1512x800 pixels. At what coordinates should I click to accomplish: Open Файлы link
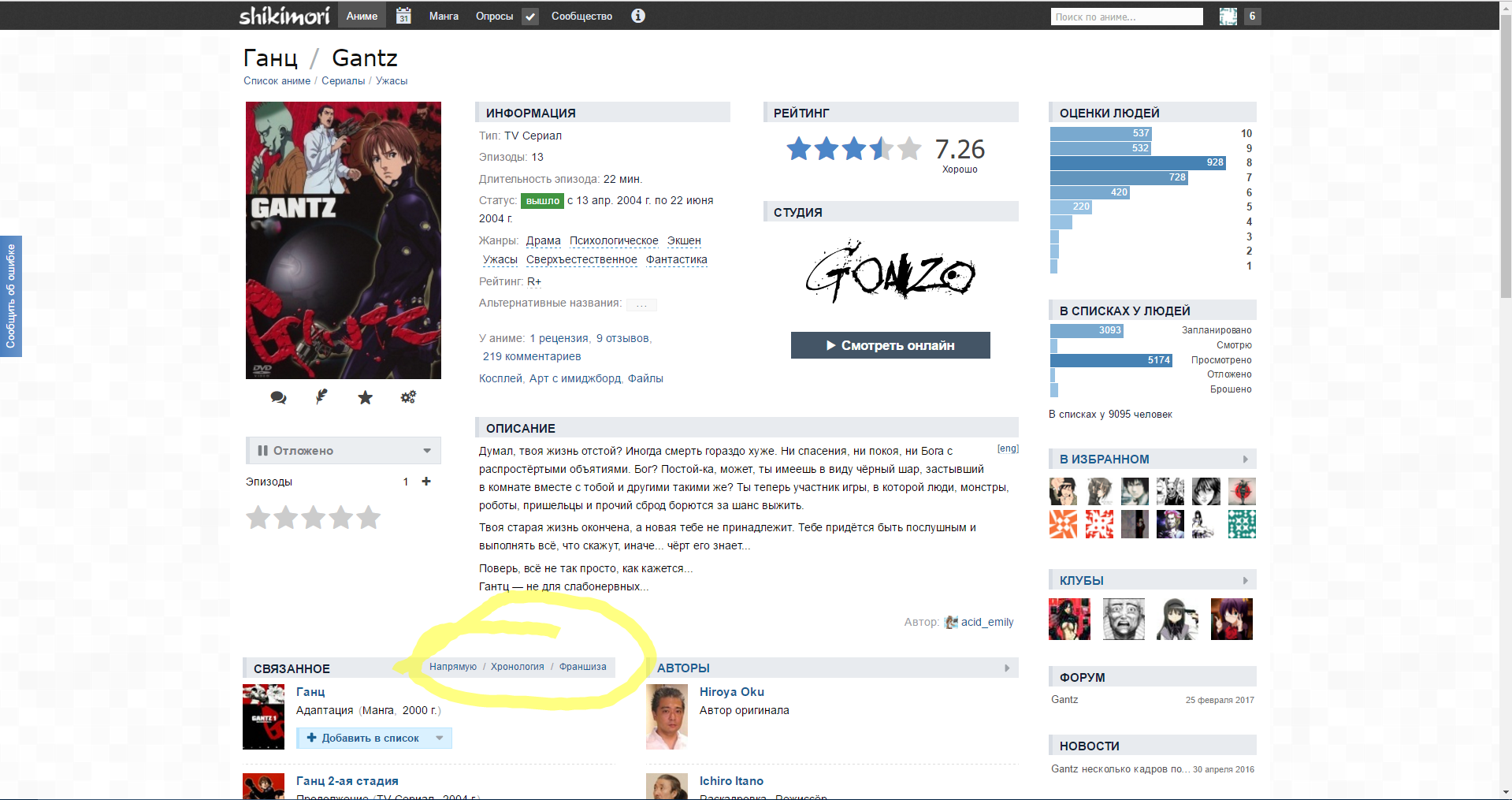(645, 379)
